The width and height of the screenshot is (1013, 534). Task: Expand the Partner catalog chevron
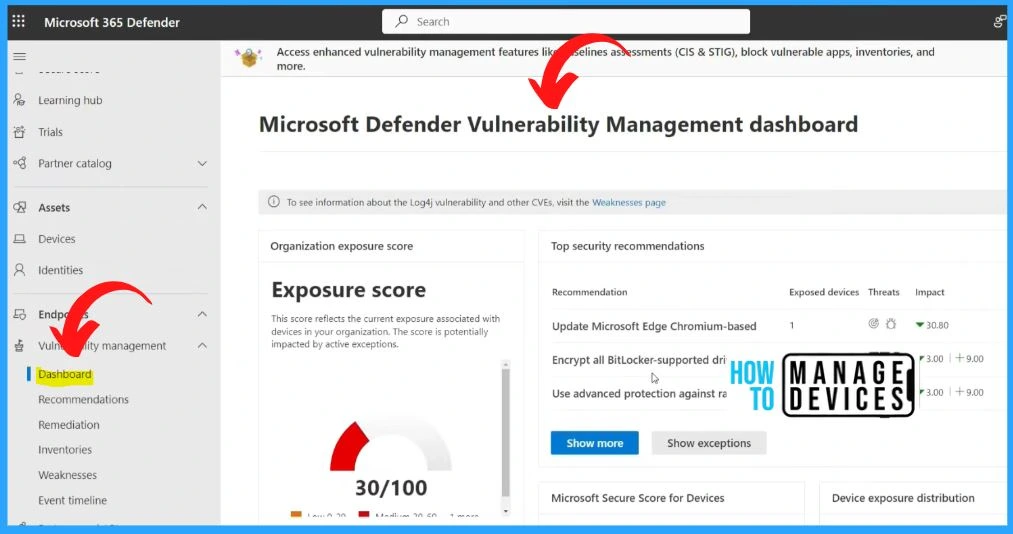click(202, 163)
